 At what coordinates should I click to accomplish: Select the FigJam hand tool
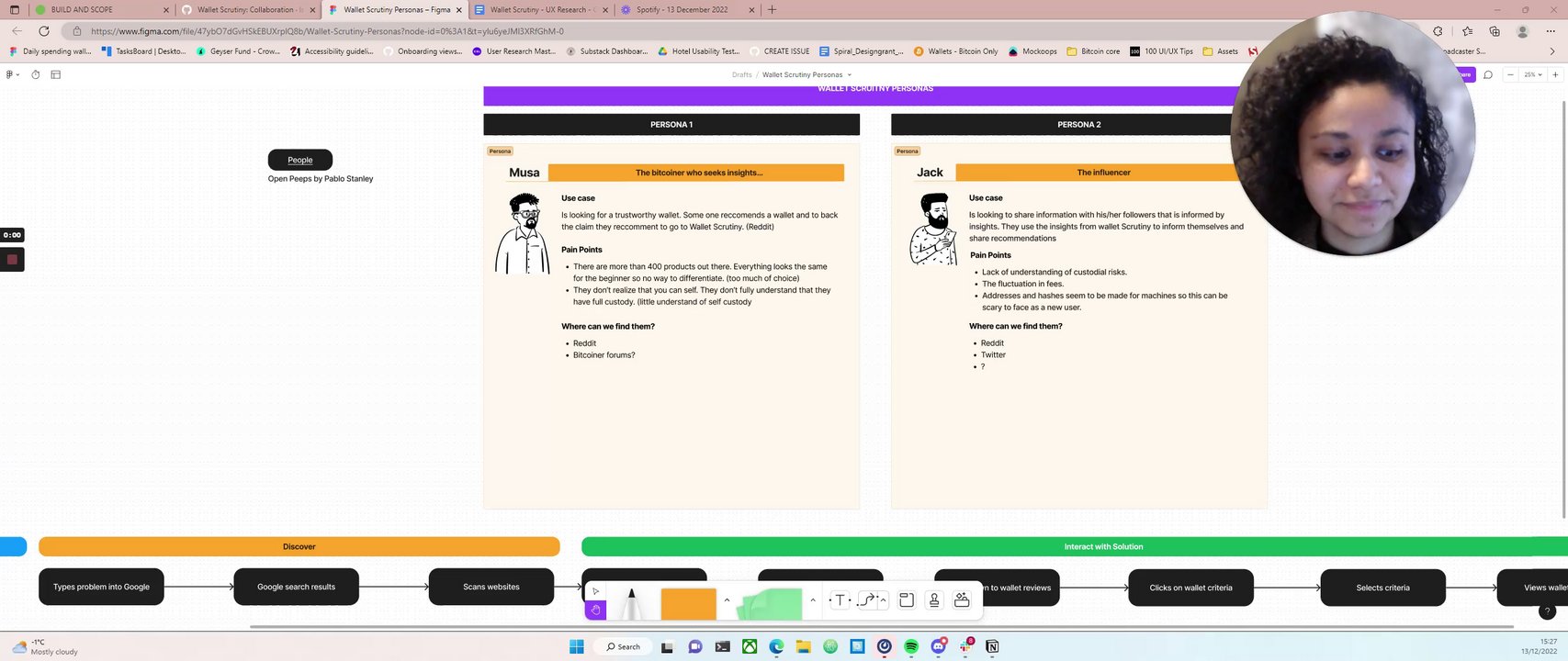click(595, 609)
